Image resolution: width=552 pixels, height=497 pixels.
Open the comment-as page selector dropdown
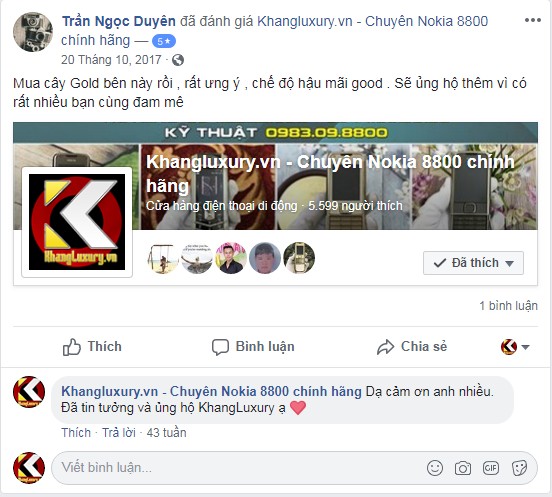tap(515, 347)
